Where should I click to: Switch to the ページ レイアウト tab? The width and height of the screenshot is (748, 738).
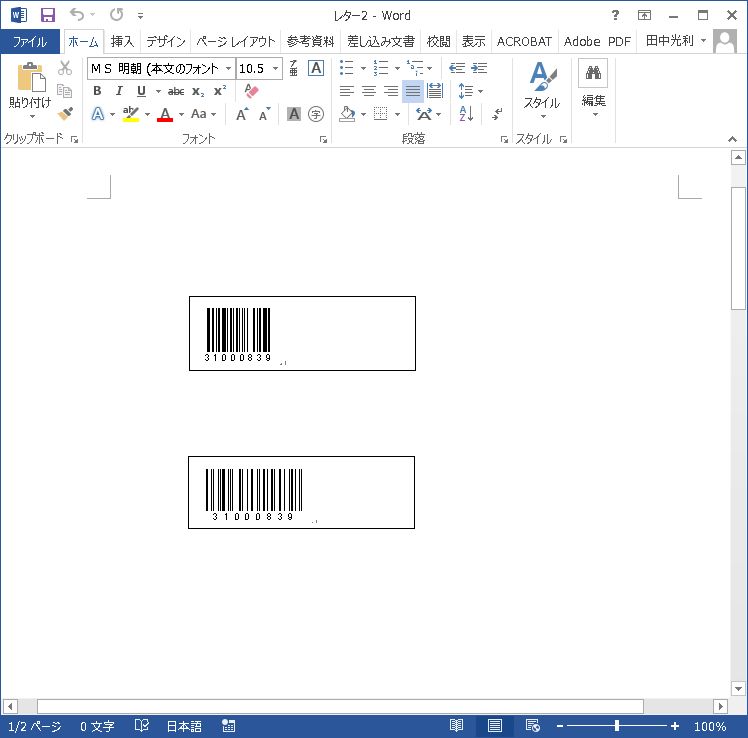(x=236, y=42)
